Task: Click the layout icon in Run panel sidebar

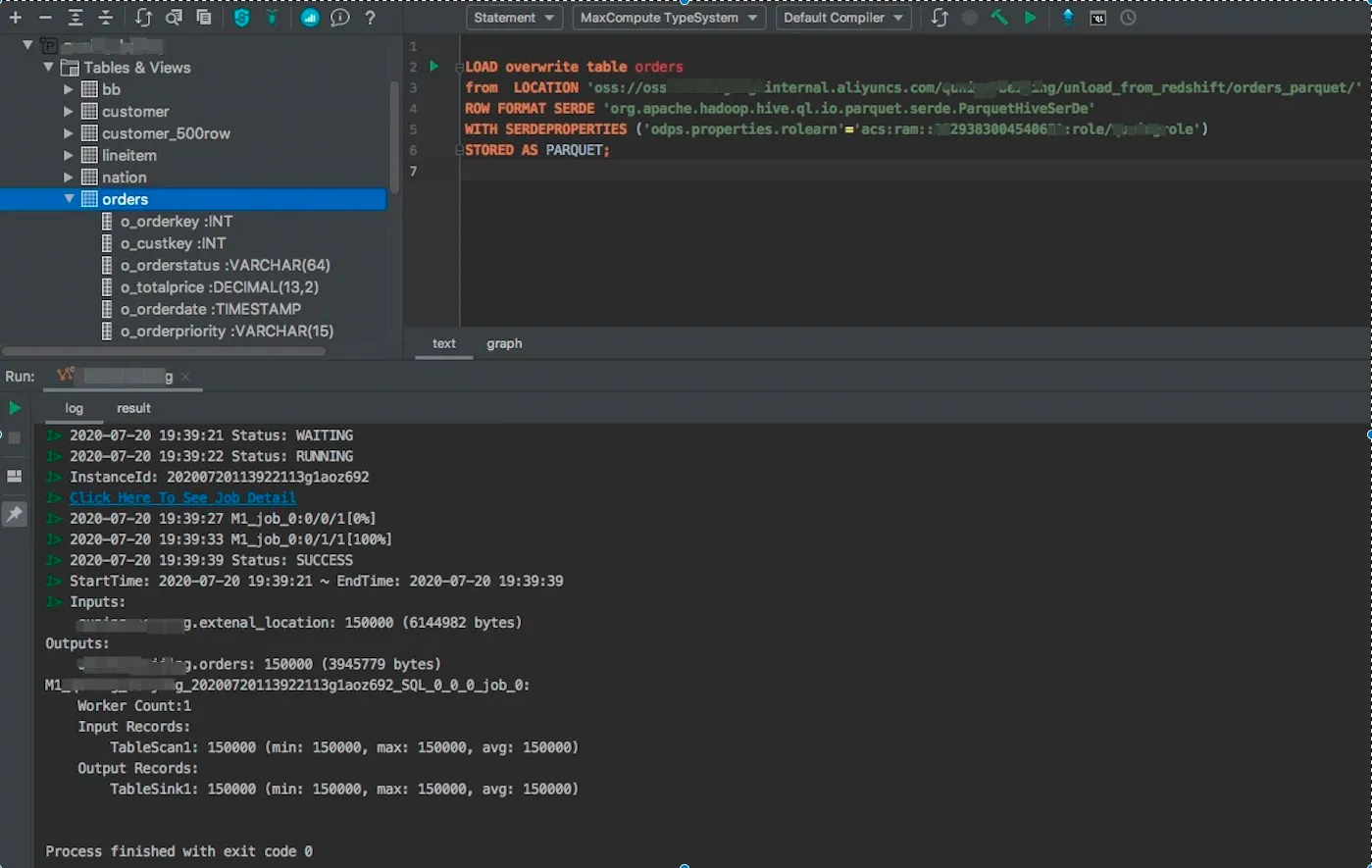Action: tap(15, 476)
